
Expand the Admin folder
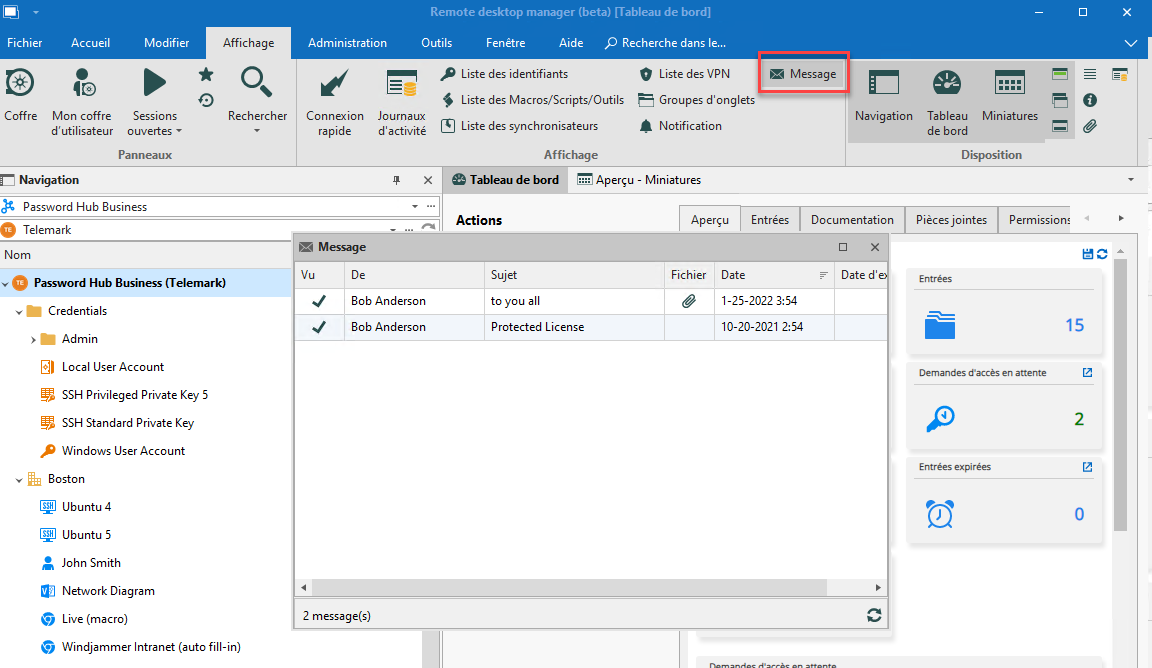coord(34,339)
